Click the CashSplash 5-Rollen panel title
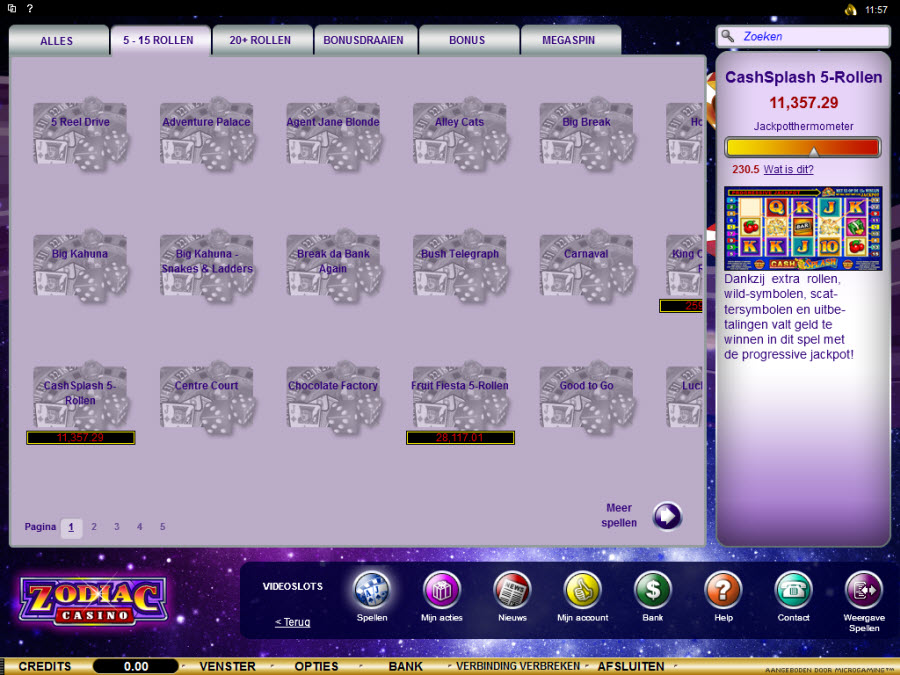 [804, 77]
